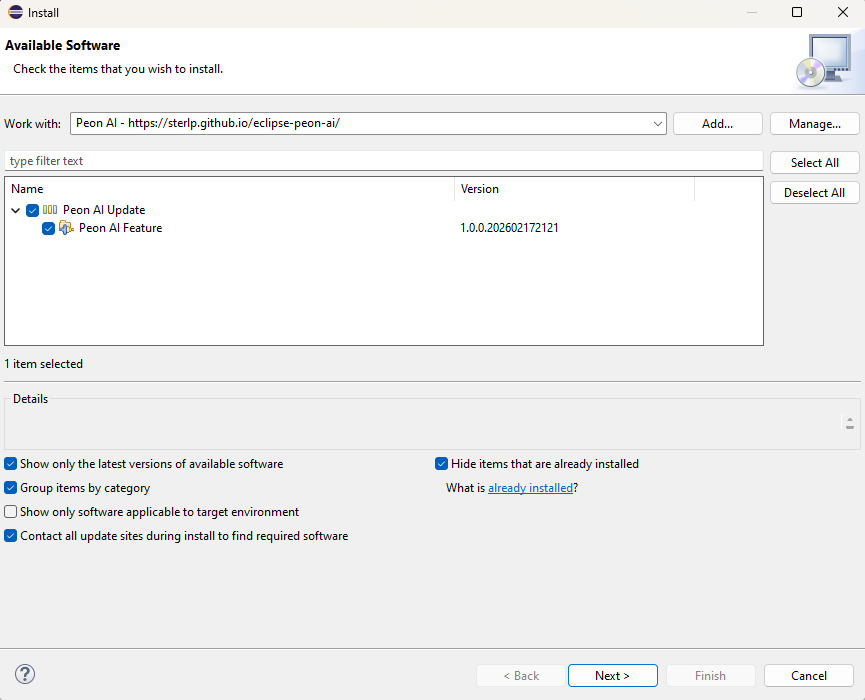Sort by the Name column header
The image size is (865, 700).
point(230,189)
